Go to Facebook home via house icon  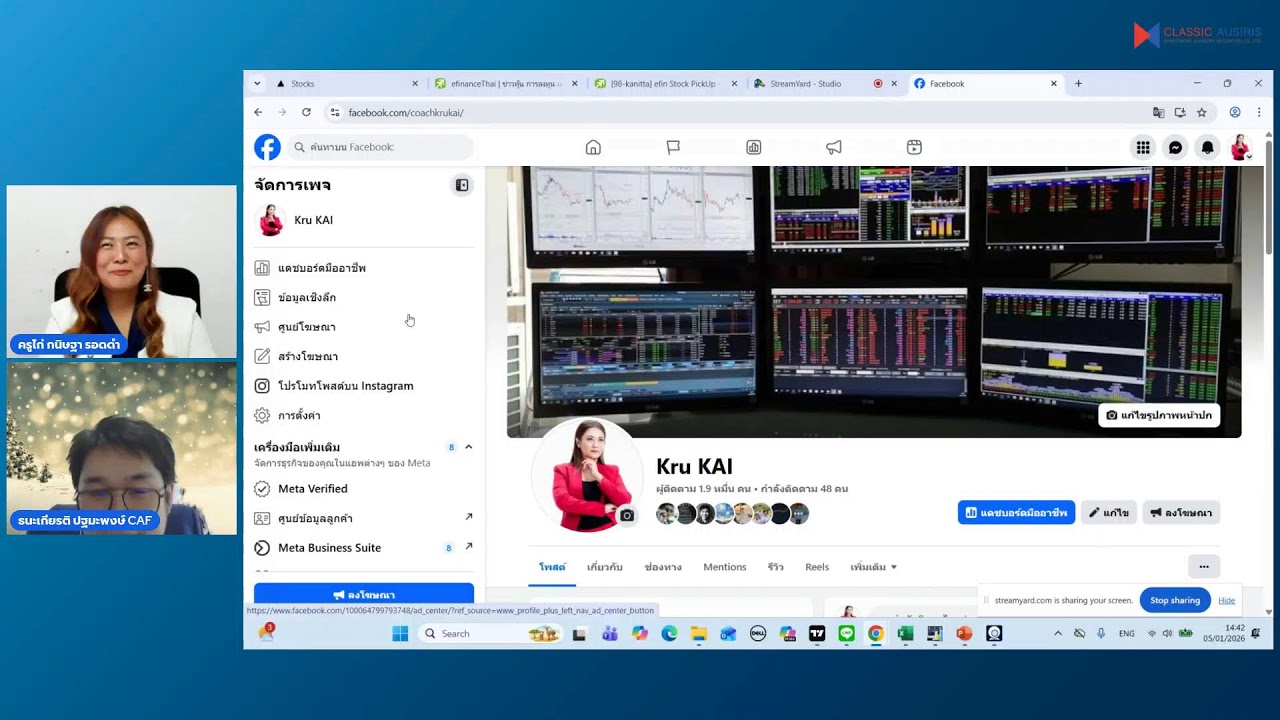coord(593,147)
